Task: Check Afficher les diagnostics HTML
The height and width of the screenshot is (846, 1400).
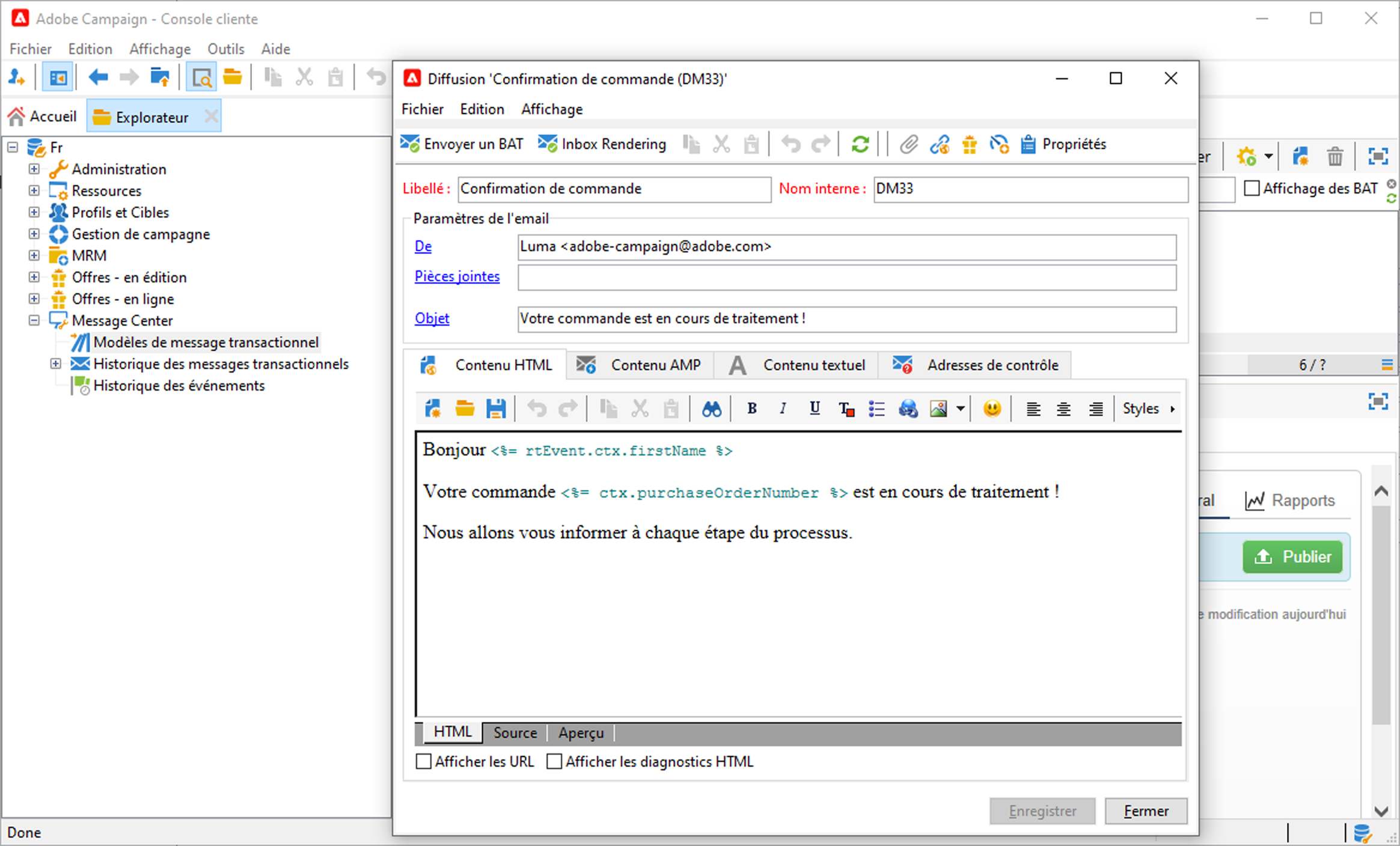Action: pyautogui.click(x=554, y=761)
